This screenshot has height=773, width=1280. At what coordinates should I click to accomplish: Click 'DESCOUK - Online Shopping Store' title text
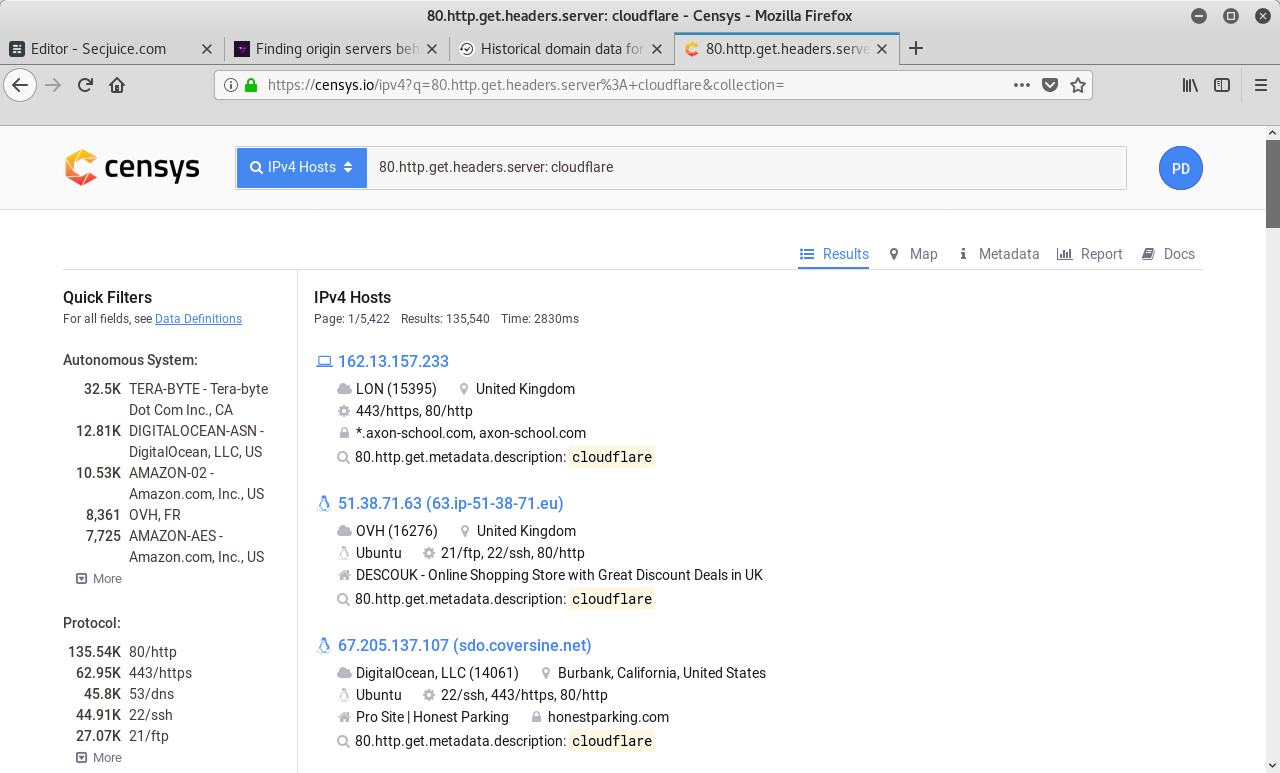(559, 575)
